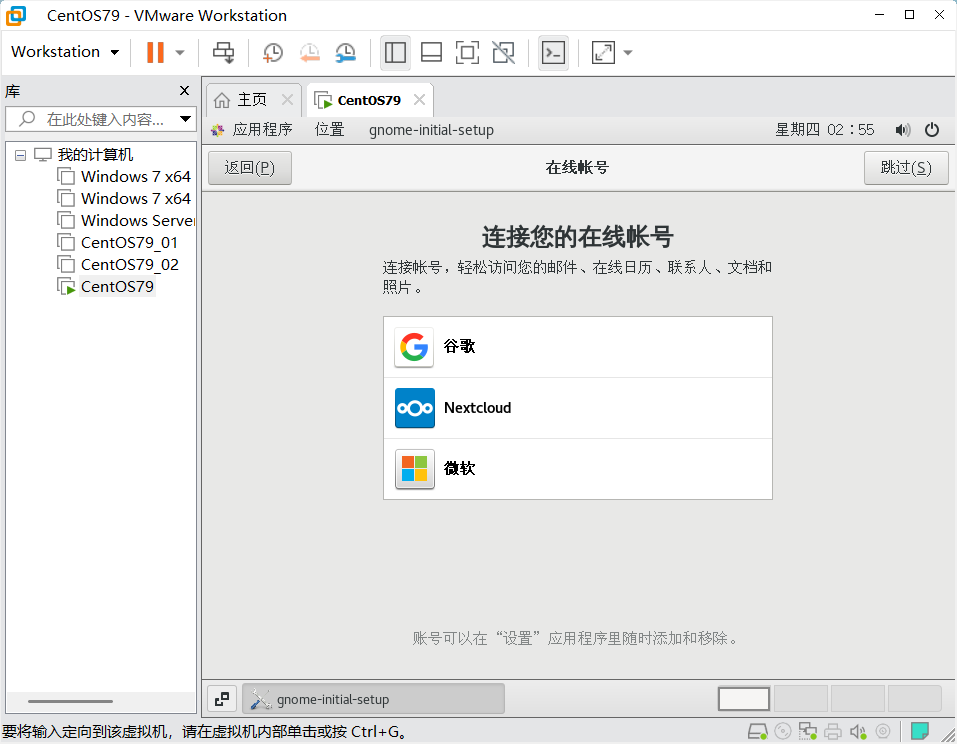
Task: Click the guest volume speaker icon
Action: tap(903, 129)
